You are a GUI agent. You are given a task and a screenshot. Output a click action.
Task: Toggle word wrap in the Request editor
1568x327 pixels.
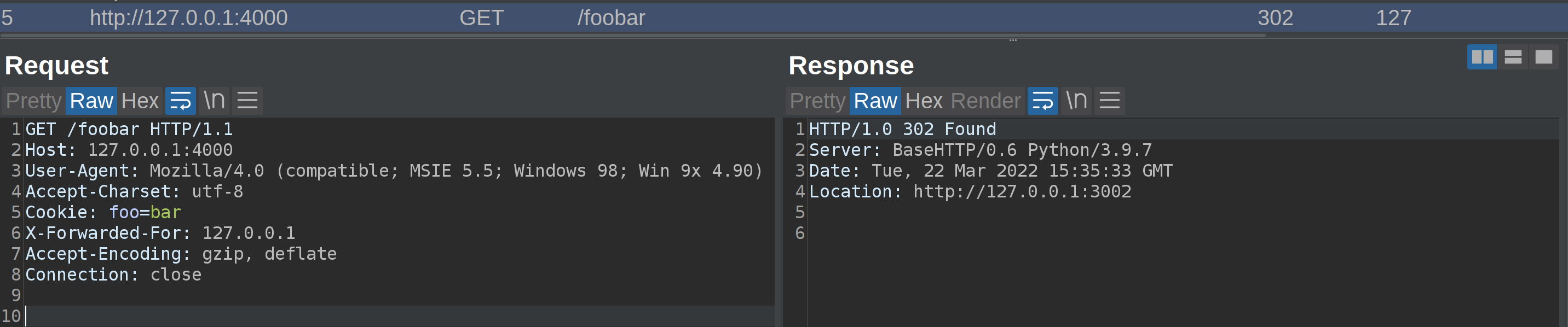[180, 100]
